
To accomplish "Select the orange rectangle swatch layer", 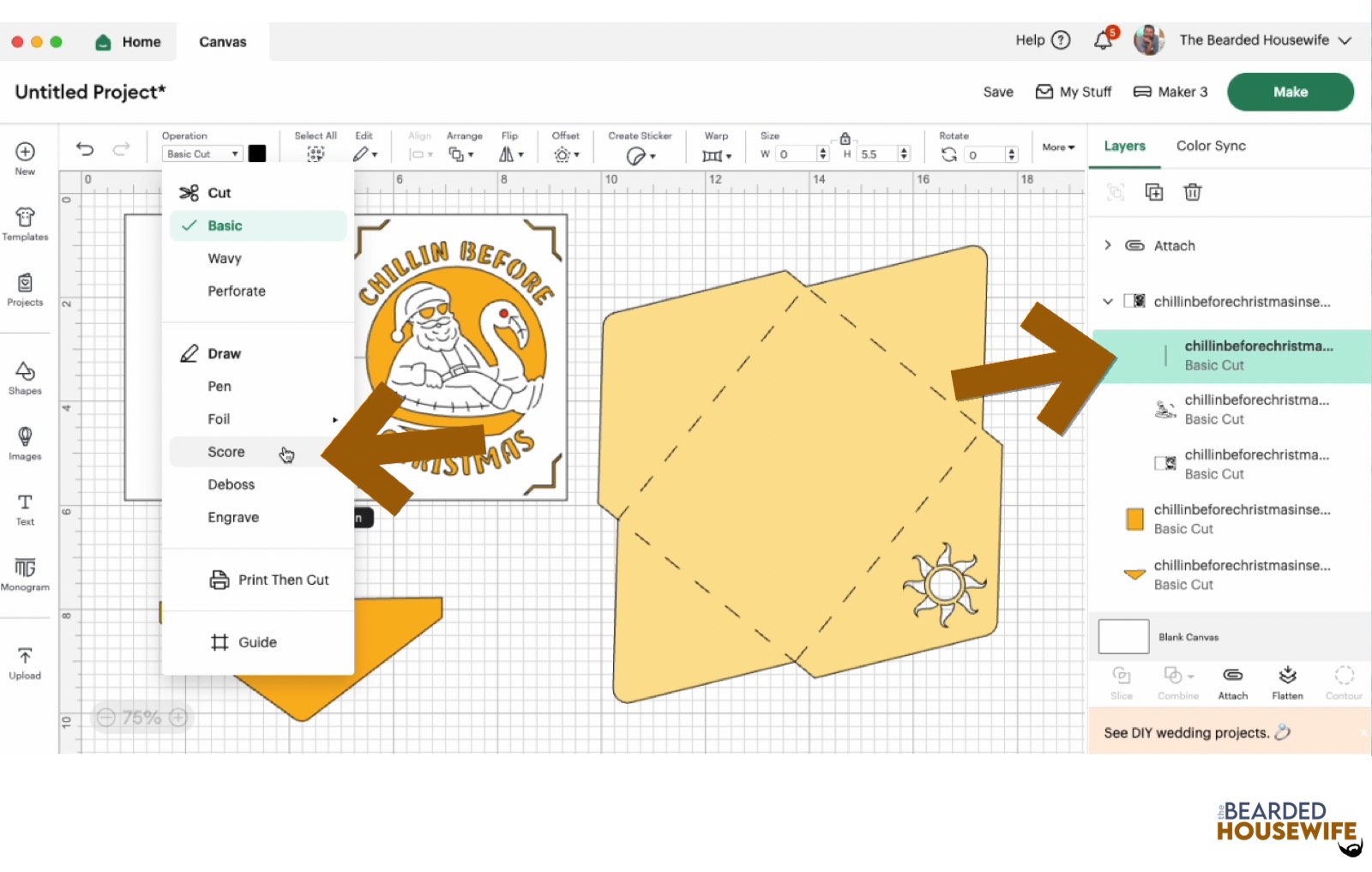I will (1134, 519).
